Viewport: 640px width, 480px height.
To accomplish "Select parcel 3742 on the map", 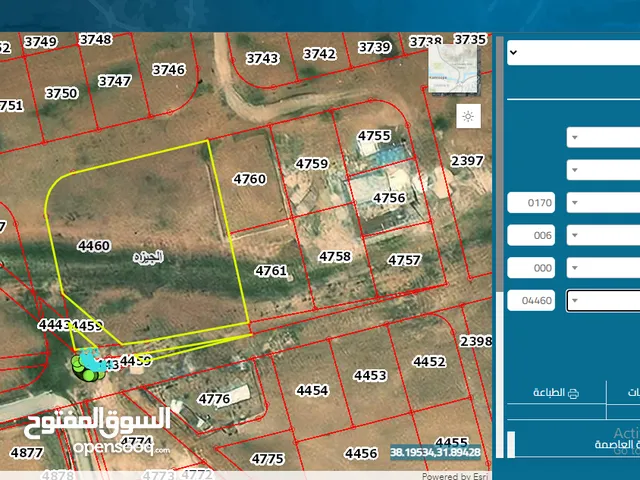I will point(320,54).
